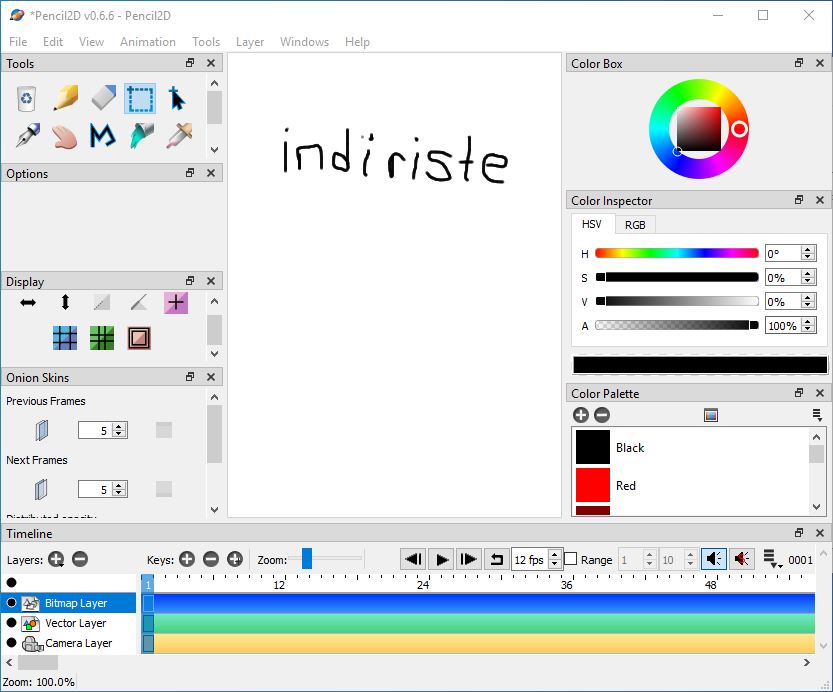Select the Paint Bucket tool
This screenshot has width=833, height=692.
(x=141, y=136)
